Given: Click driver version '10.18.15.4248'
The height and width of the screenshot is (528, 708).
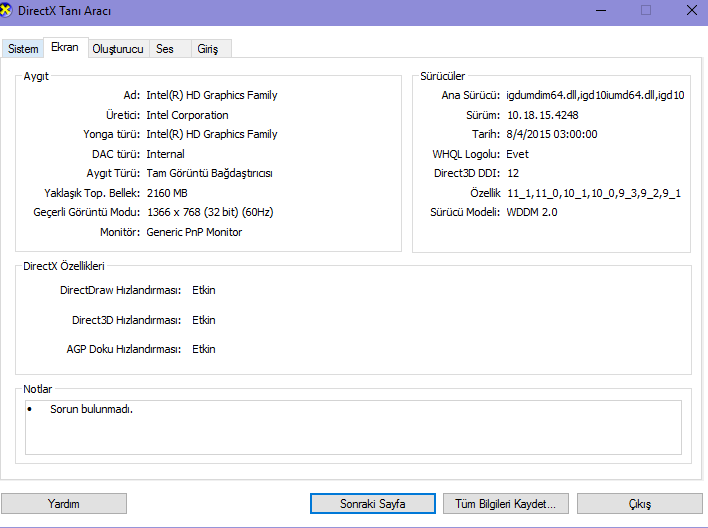Looking at the screenshot, I should pos(543,115).
